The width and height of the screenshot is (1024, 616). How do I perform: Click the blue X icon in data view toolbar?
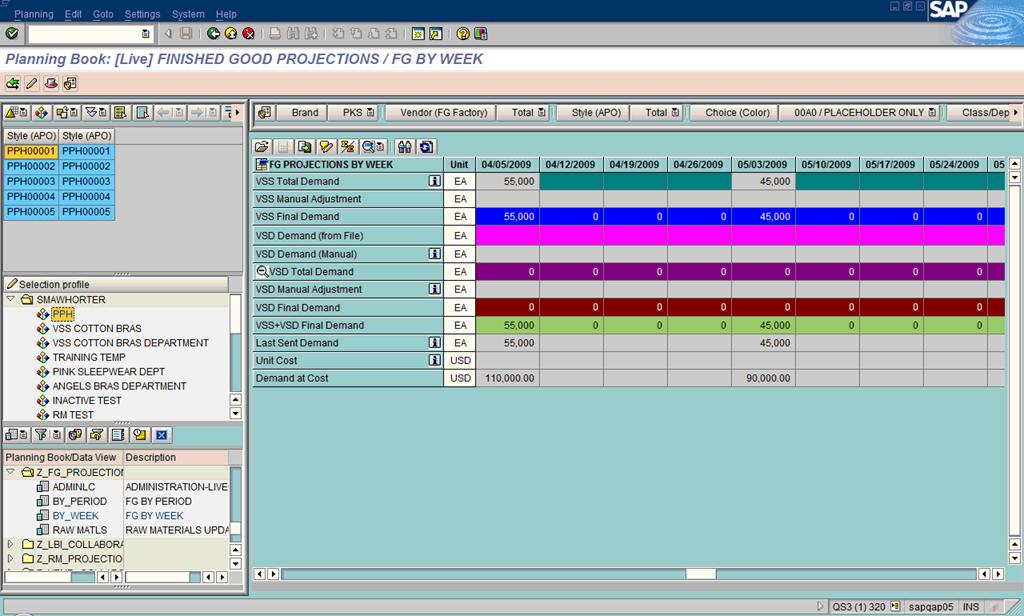tap(162, 435)
